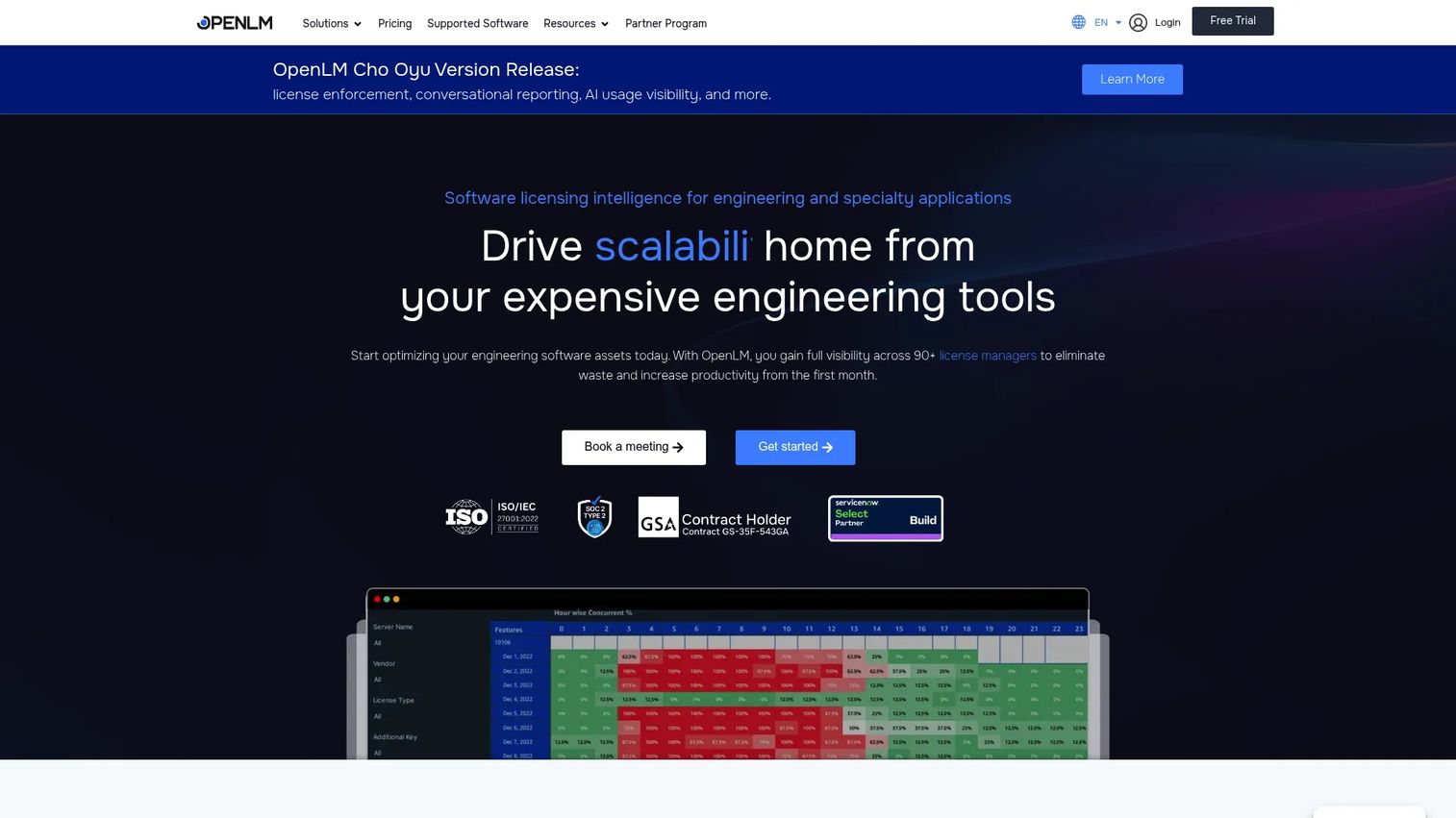Click Learn More about Cho Oyu release
This screenshot has width=1456, height=818.
pos(1132,80)
